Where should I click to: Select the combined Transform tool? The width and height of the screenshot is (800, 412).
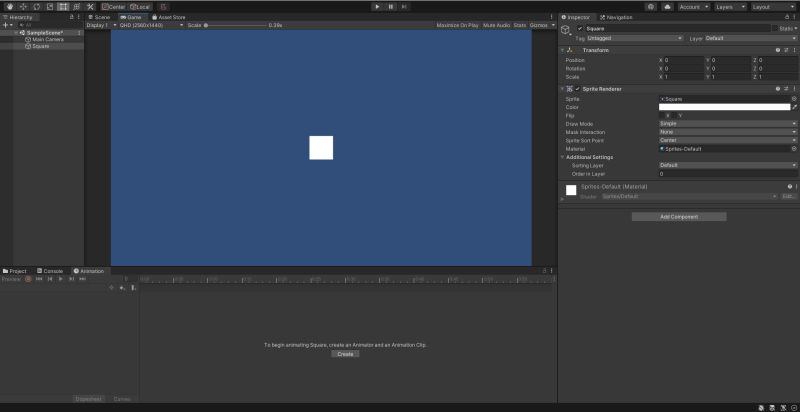coord(76,7)
